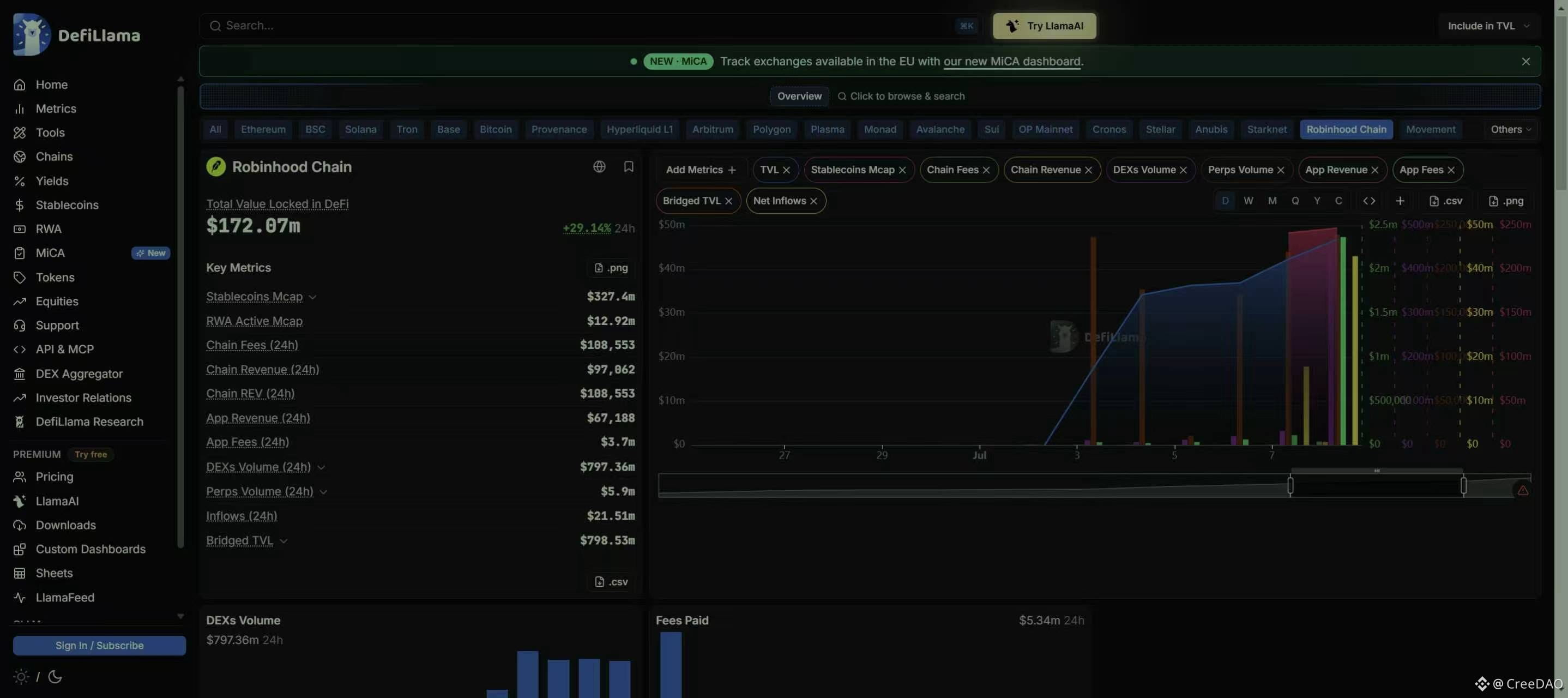Click the chart range selection drag bar
This screenshot has height=698, width=1568.
1376,471
